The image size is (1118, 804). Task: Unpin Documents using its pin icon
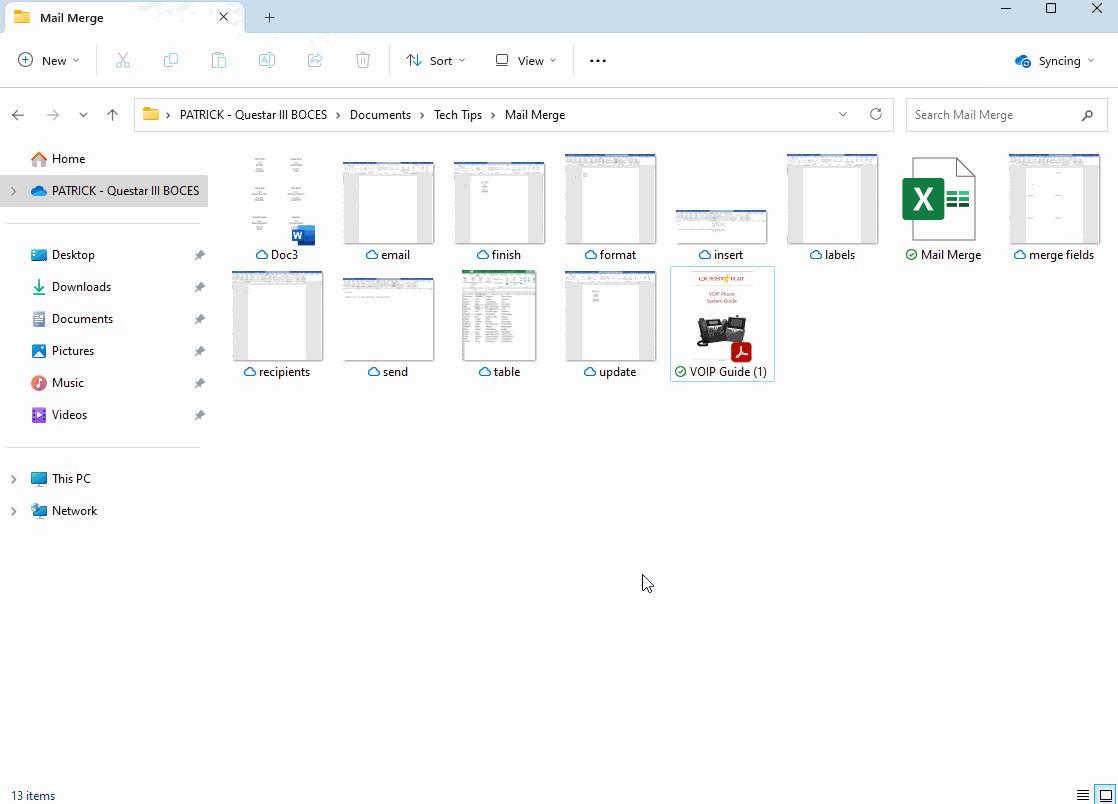[200, 319]
